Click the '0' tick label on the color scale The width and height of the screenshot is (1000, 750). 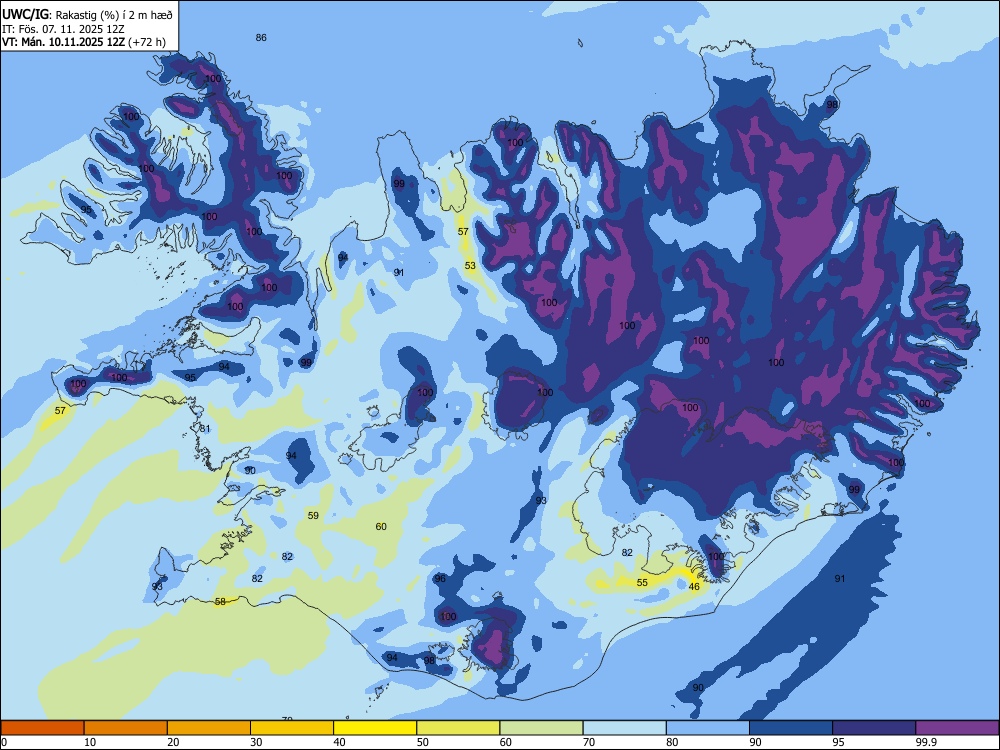click(3, 742)
